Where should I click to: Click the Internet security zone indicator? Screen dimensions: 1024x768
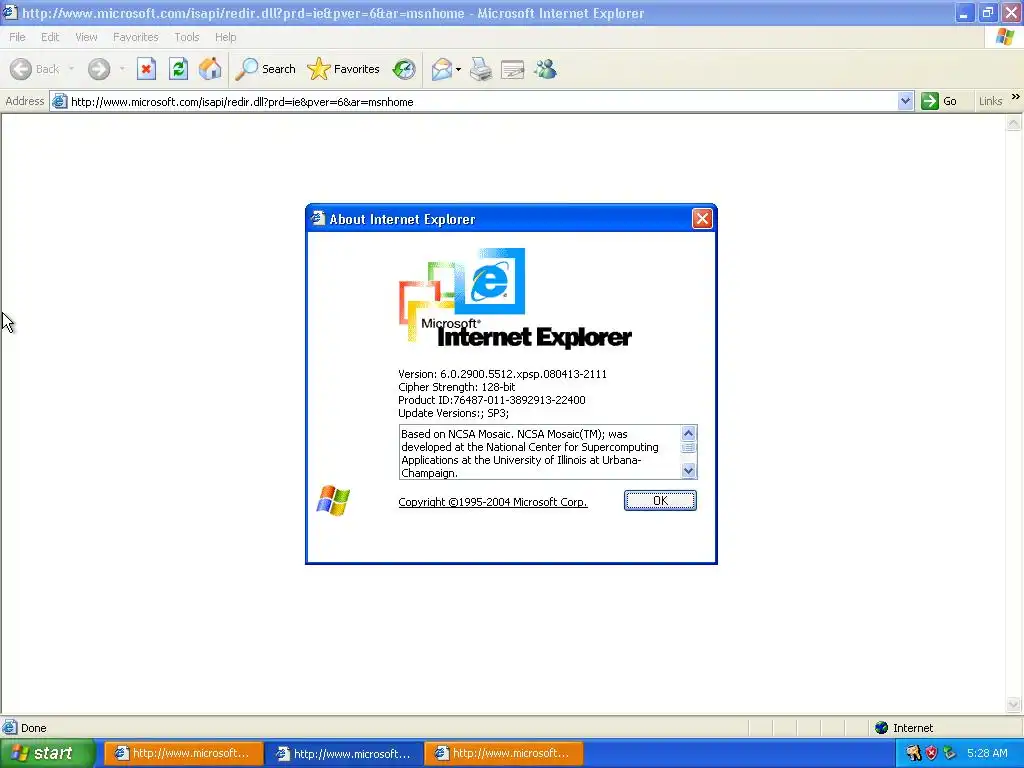904,728
